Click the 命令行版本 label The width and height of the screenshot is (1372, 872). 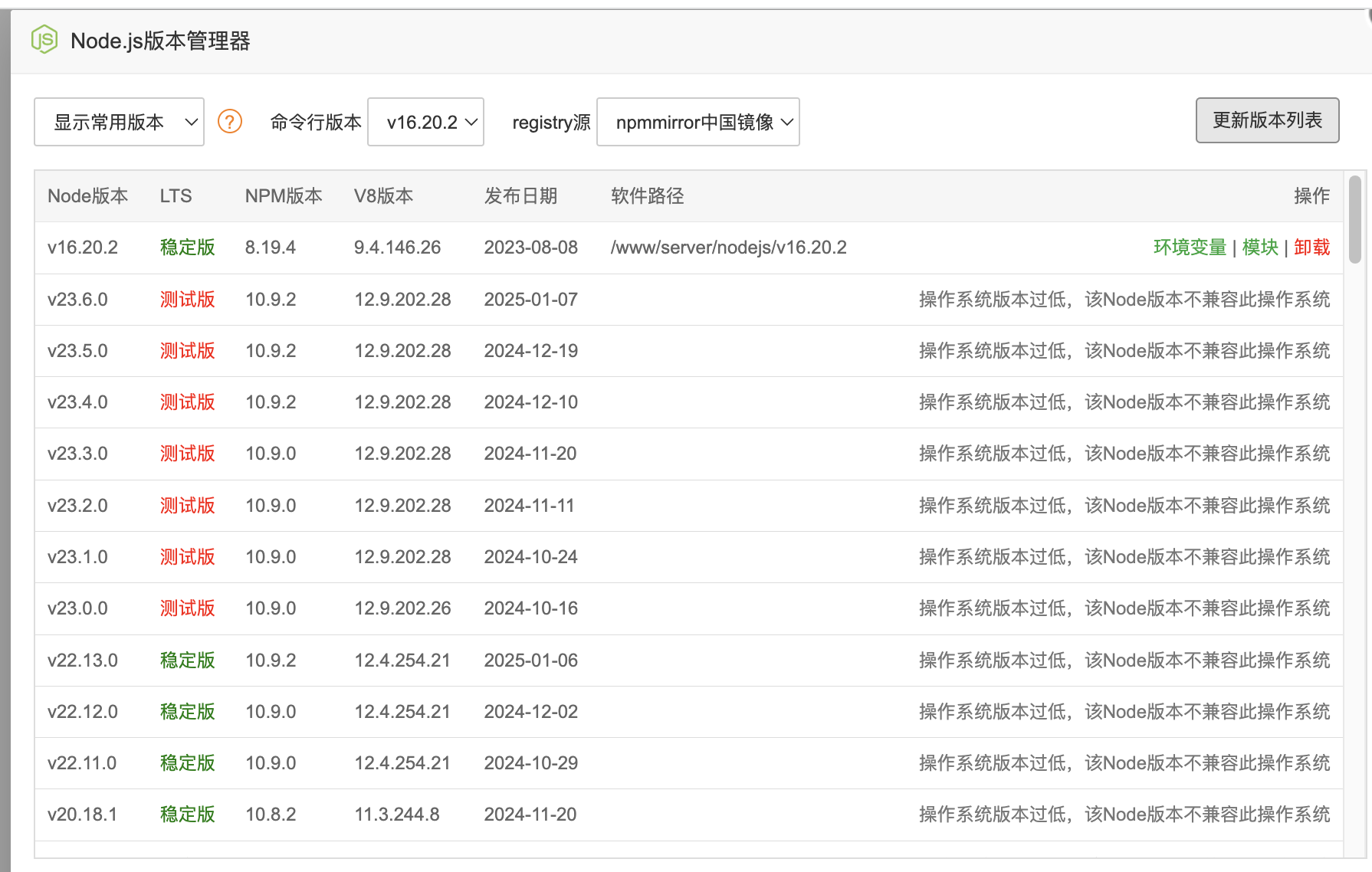pyautogui.click(x=316, y=122)
